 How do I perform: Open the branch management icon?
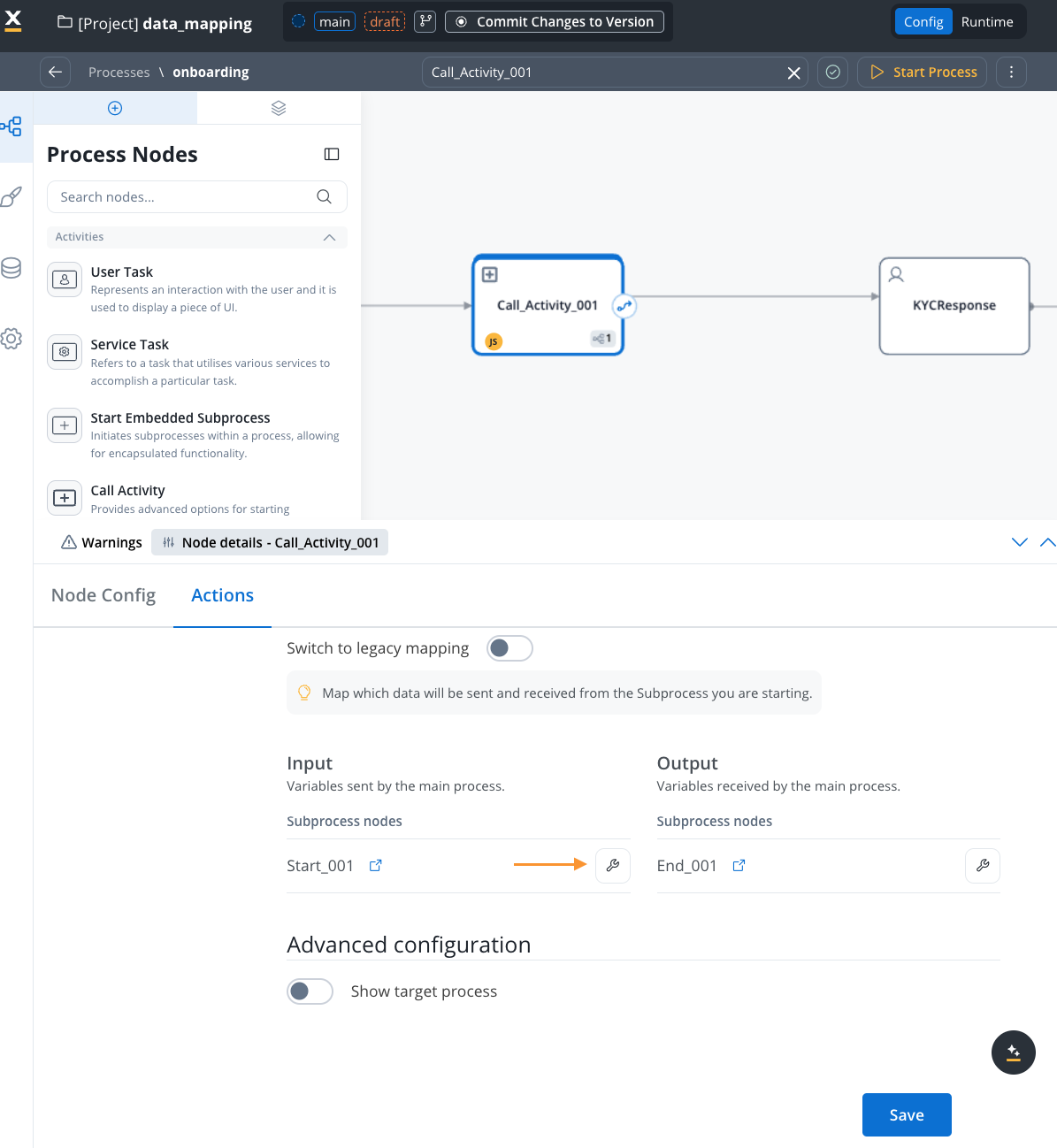(425, 21)
